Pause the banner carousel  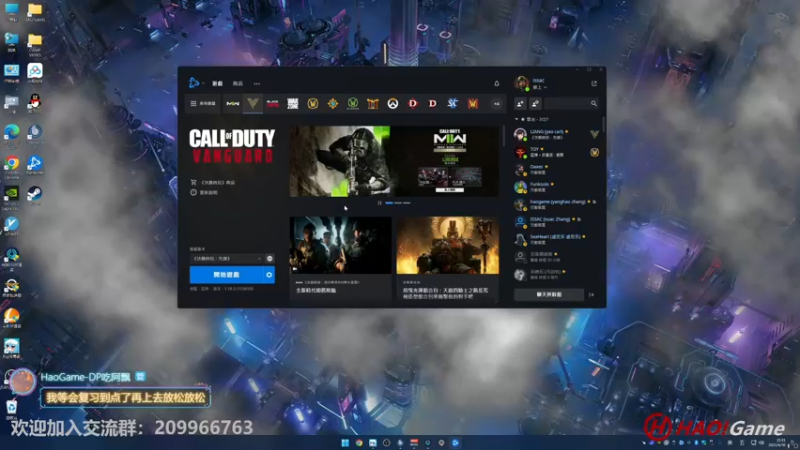tap(380, 203)
